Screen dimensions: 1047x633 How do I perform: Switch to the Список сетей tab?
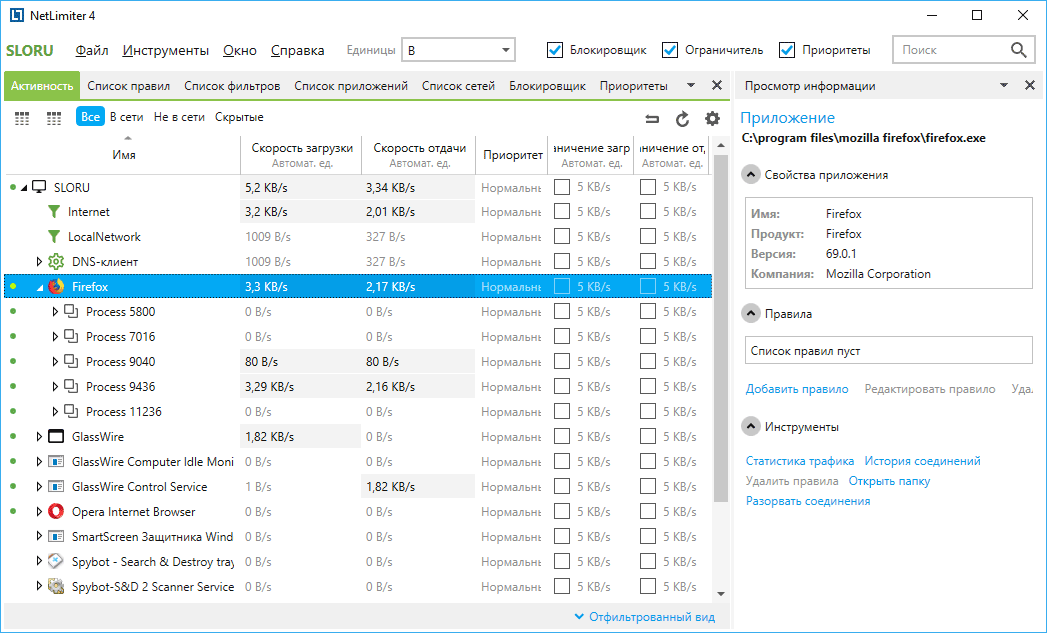(458, 86)
